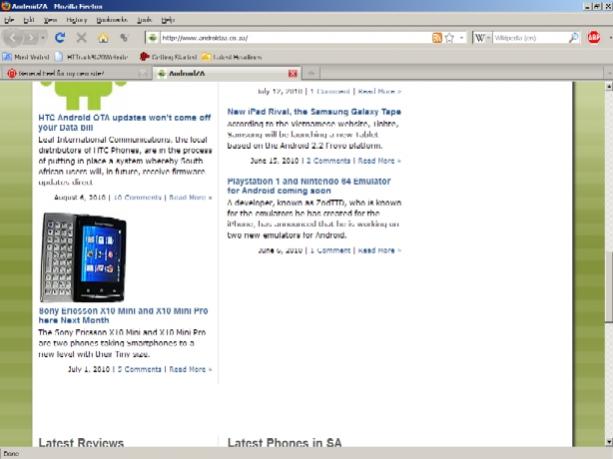Viewport: 613px width, 459px height.
Task: Open the tab list dropdown arrow
Action: coord(609,73)
